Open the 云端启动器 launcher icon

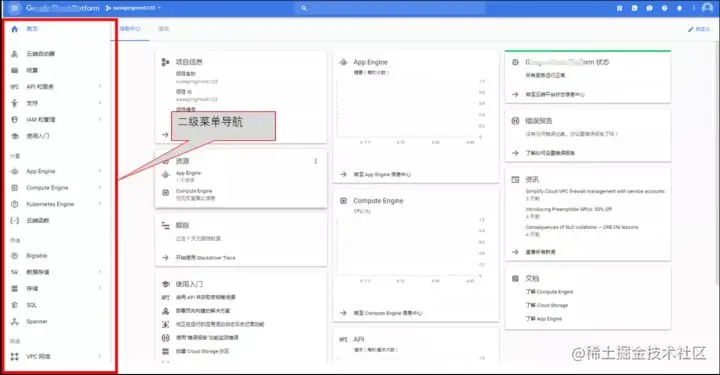click(x=14, y=54)
